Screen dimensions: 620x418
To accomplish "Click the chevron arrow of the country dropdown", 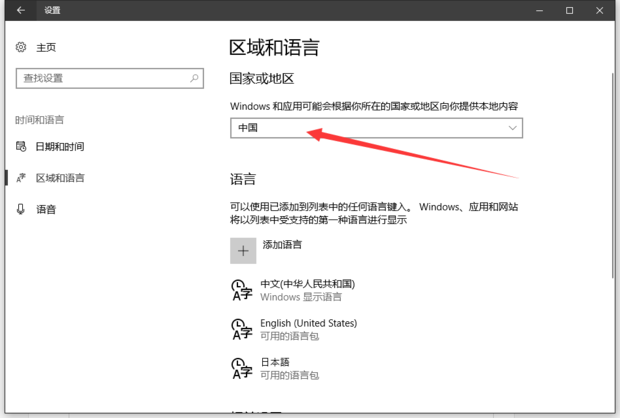I will coord(513,128).
